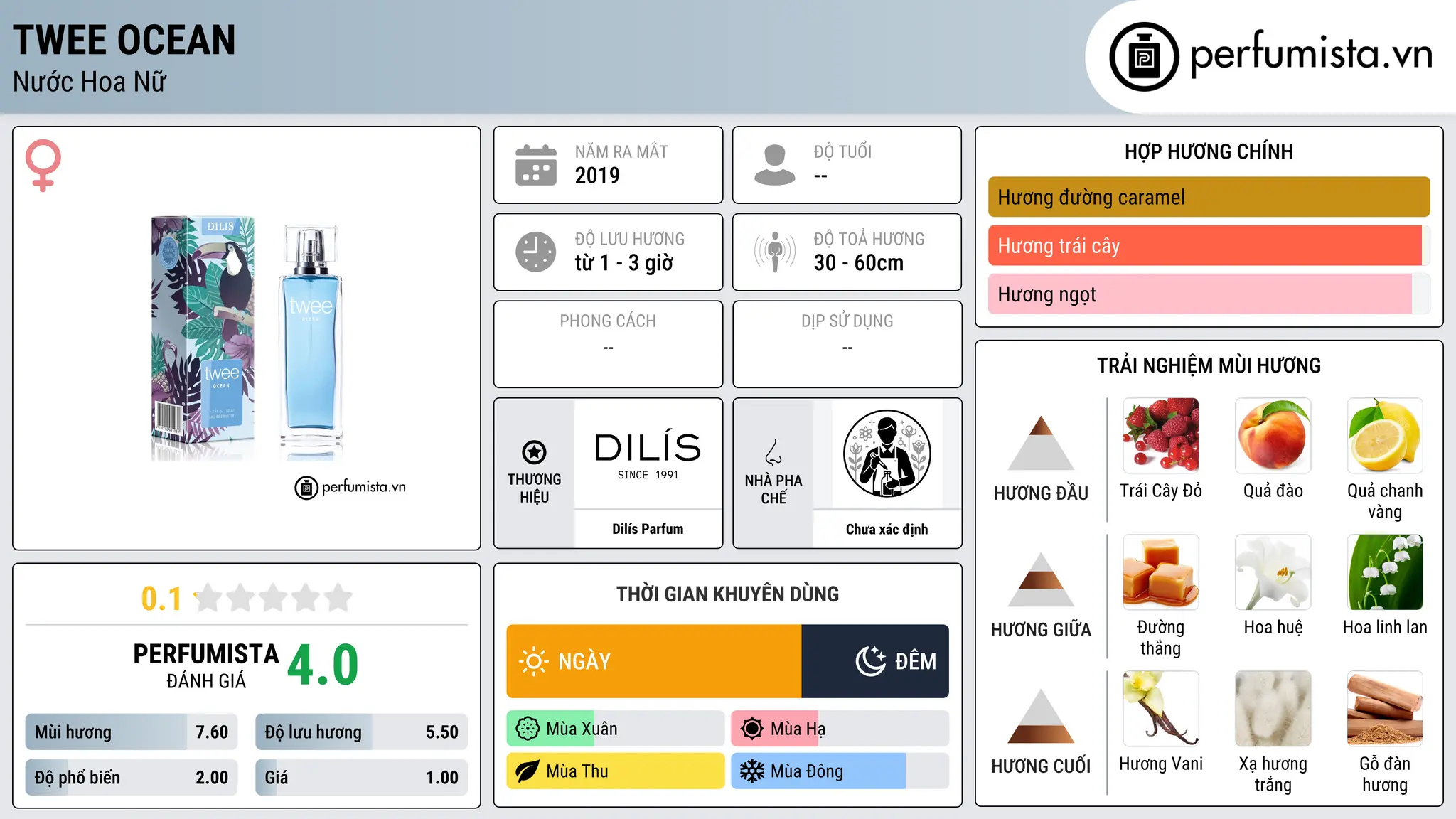Click the sillage icon beside Độ Toả Hương

pos(775,252)
